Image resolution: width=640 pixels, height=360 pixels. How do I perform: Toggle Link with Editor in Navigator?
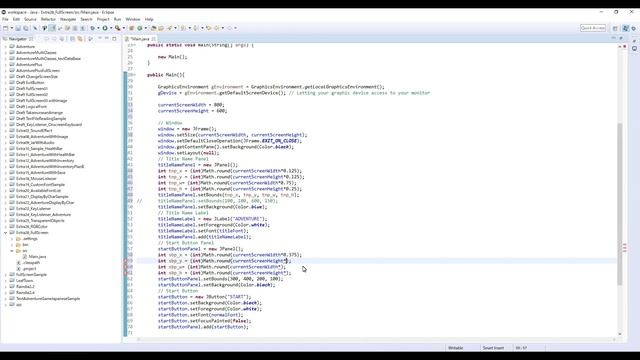point(80,39)
